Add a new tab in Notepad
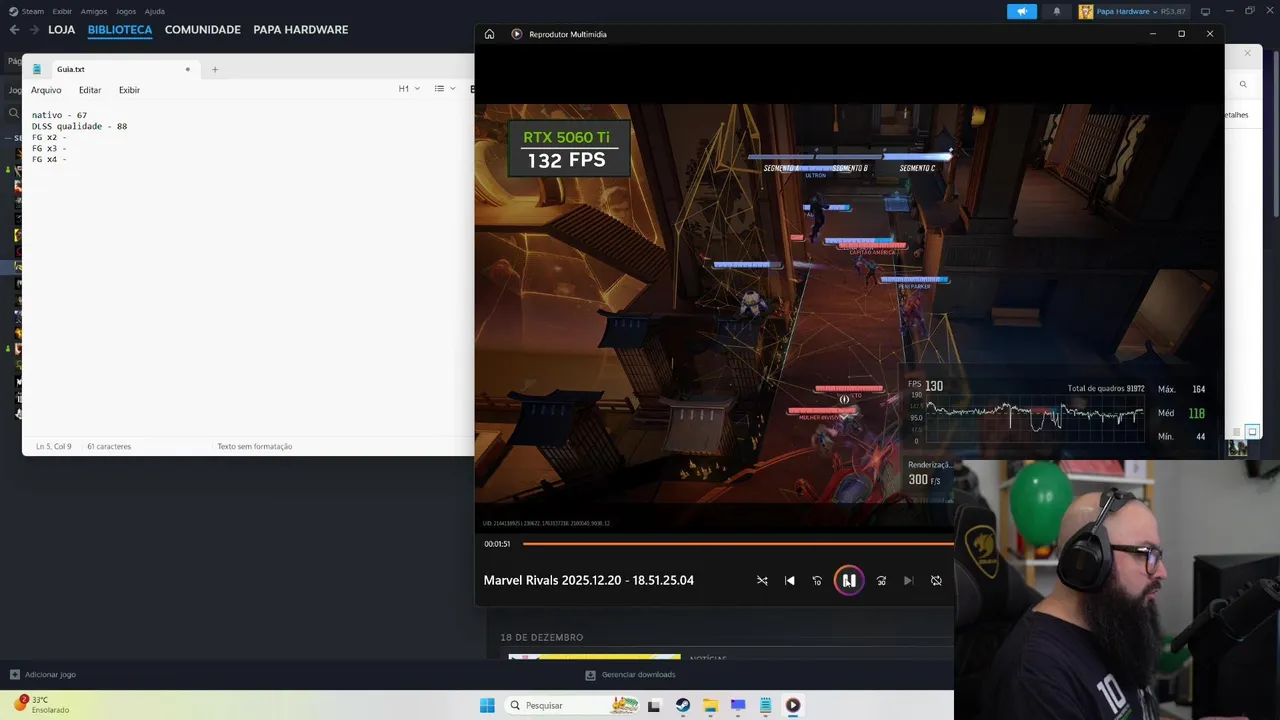1280x720 pixels. pos(214,69)
